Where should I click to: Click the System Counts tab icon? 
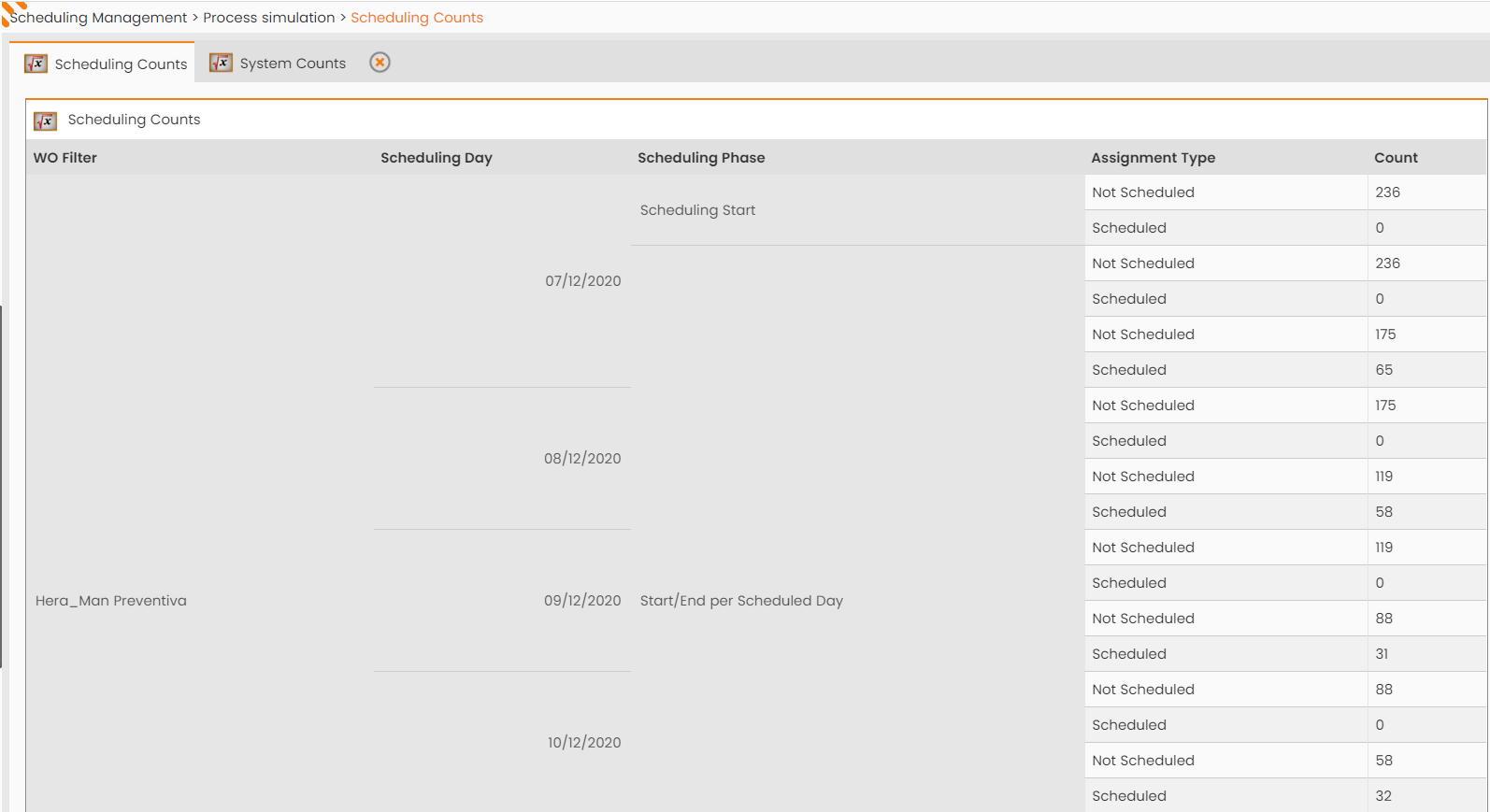point(221,63)
